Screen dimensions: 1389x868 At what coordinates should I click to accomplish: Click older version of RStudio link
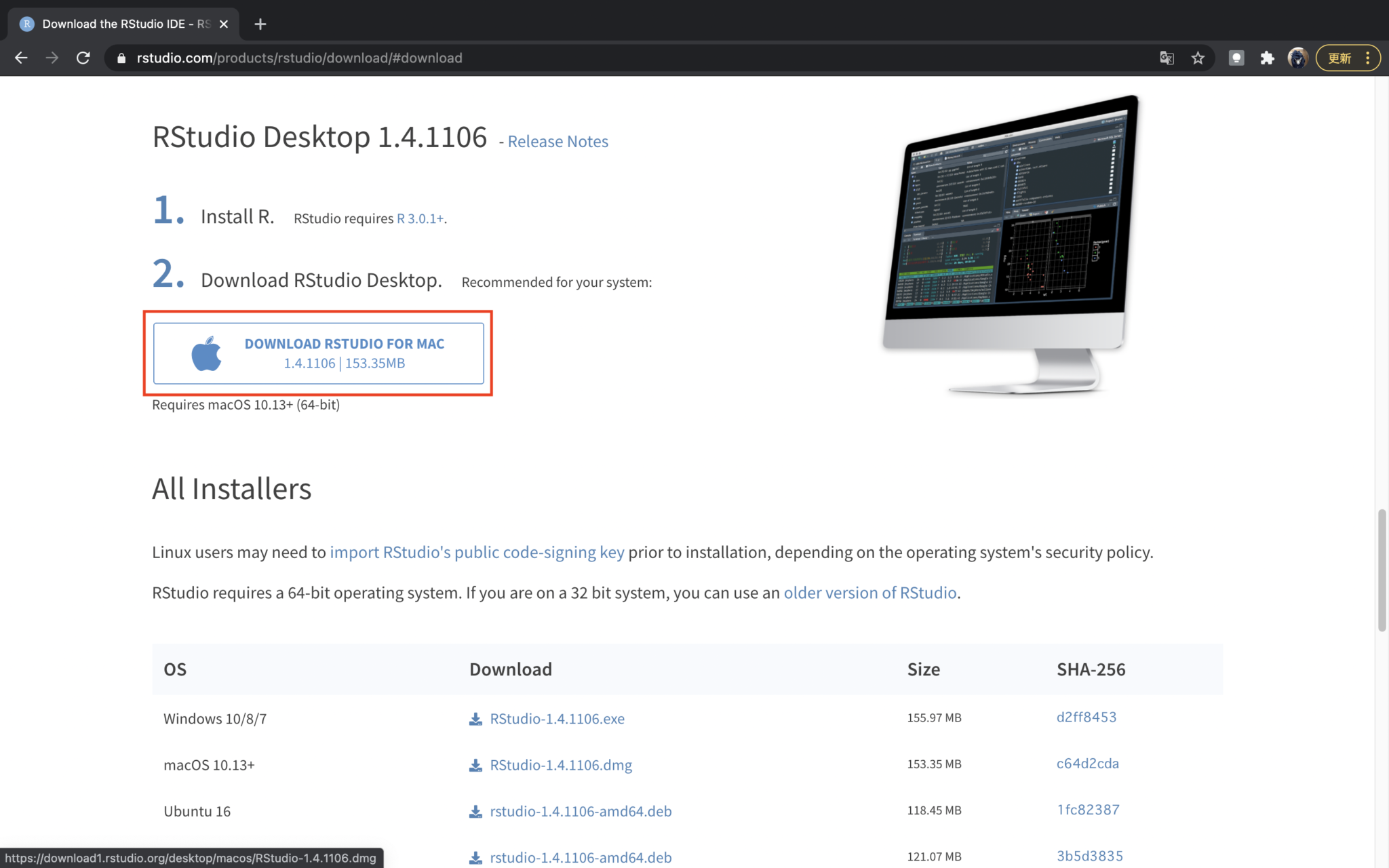(x=869, y=593)
